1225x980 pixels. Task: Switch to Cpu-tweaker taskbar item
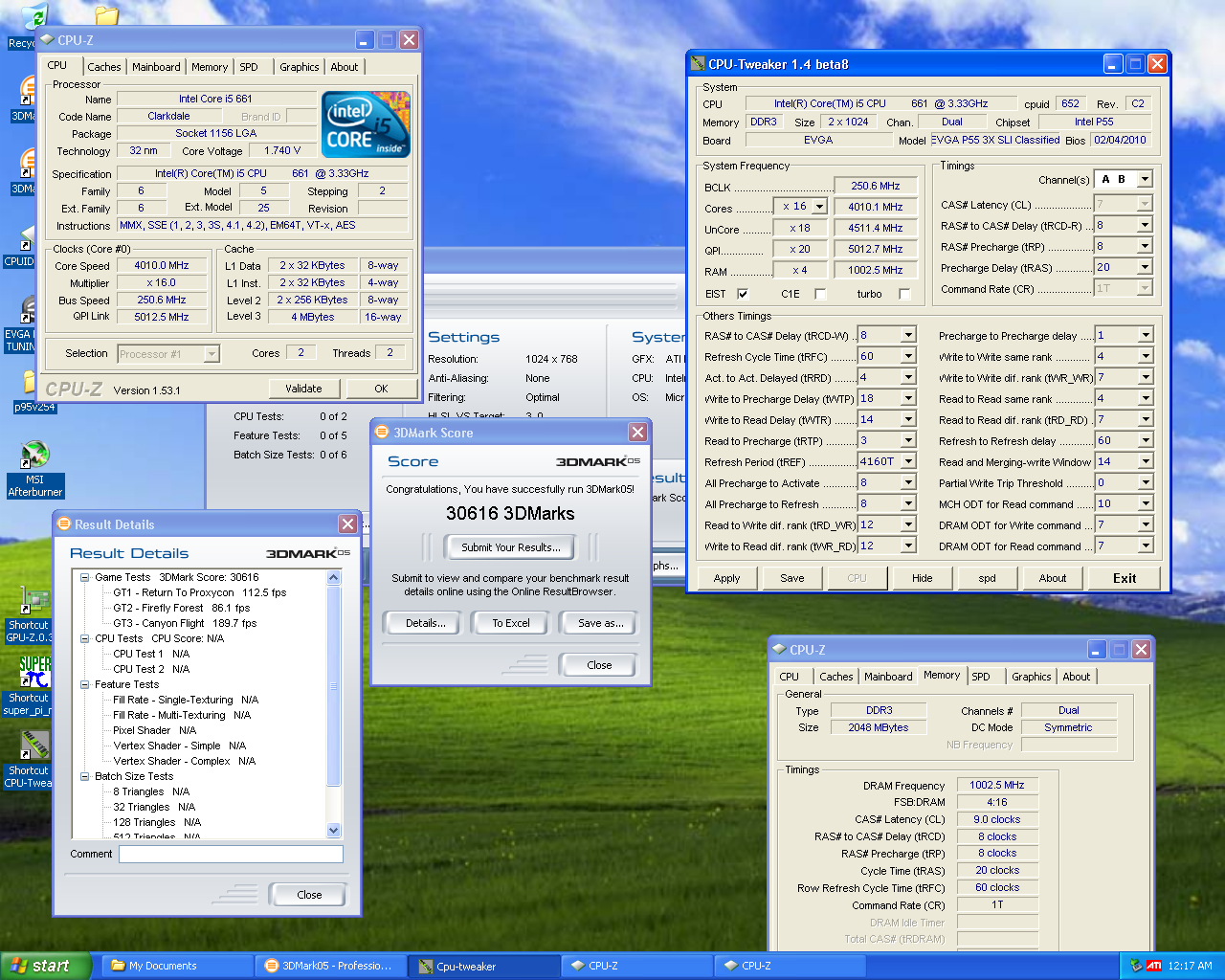tap(483, 966)
